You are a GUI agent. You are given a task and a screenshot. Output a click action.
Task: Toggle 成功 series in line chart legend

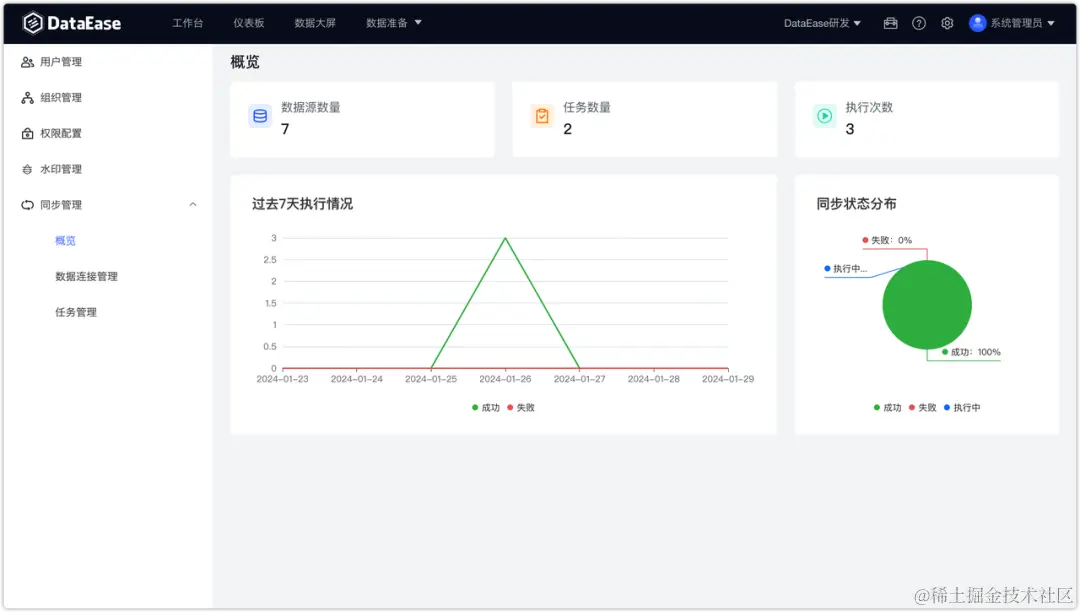tap(486, 408)
